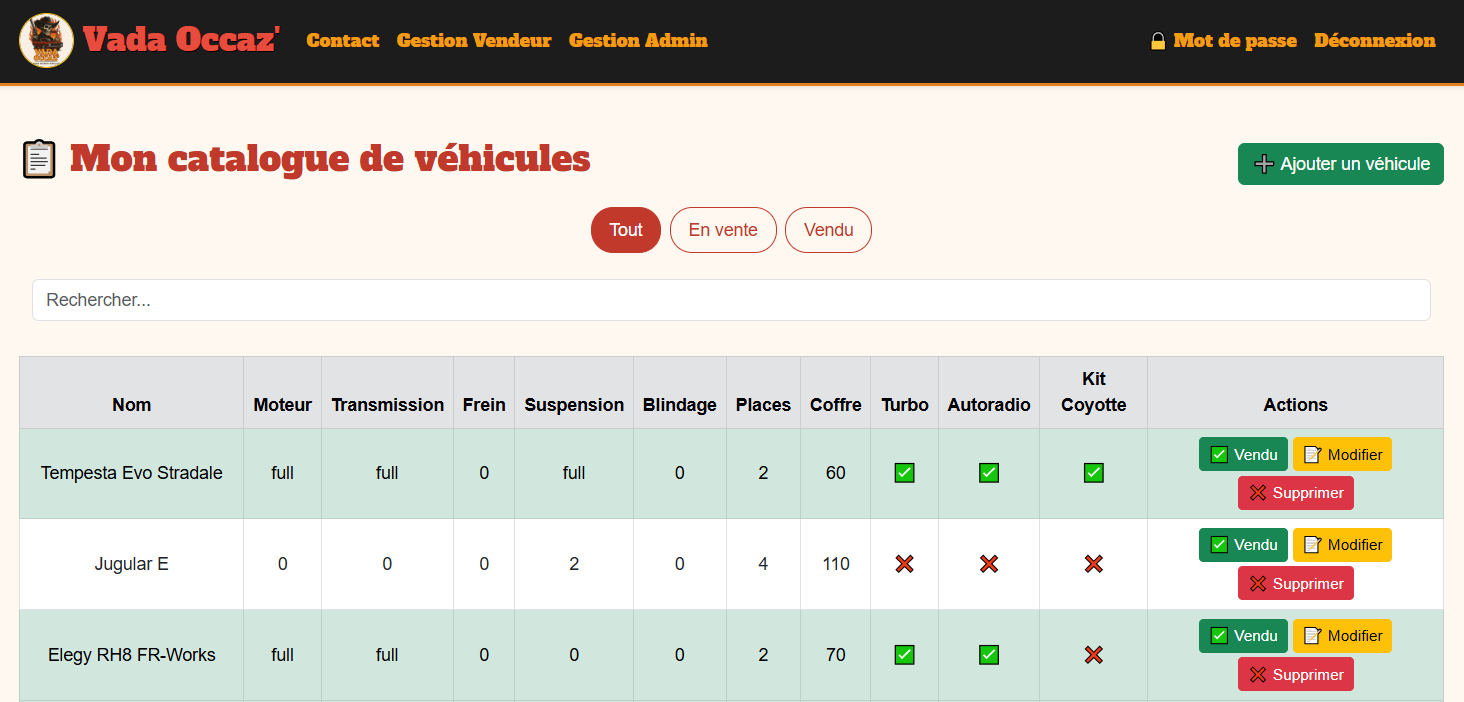
Task: Focus the Rechercher search field
Action: [x=731, y=300]
